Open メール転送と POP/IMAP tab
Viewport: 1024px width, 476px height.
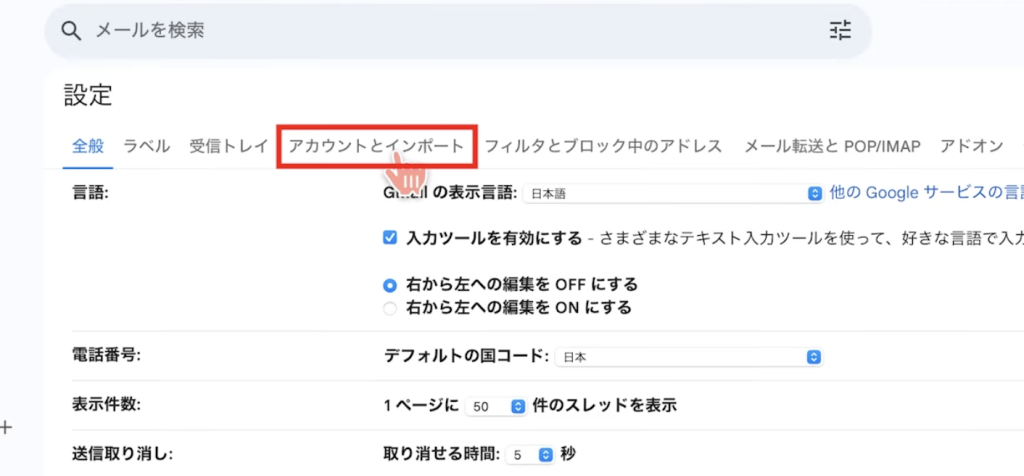(831, 146)
